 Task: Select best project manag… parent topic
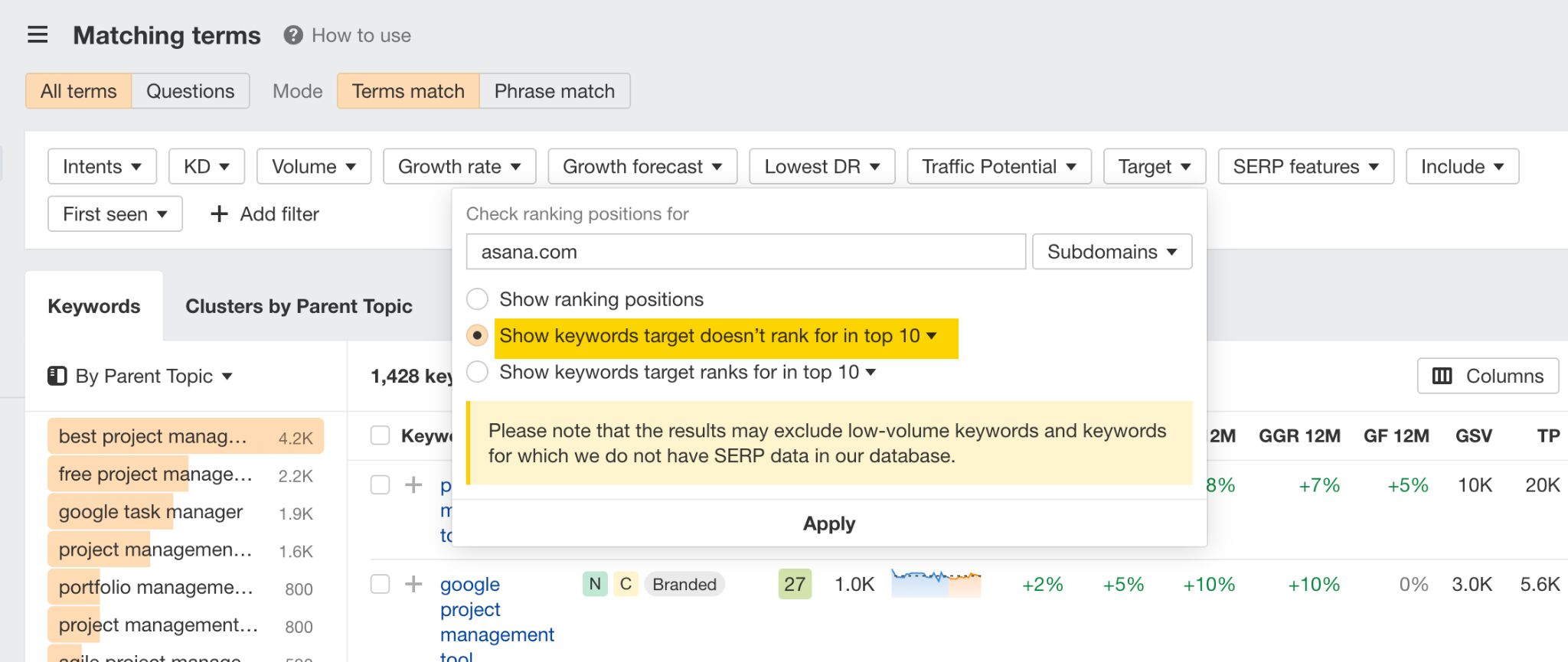(185, 436)
